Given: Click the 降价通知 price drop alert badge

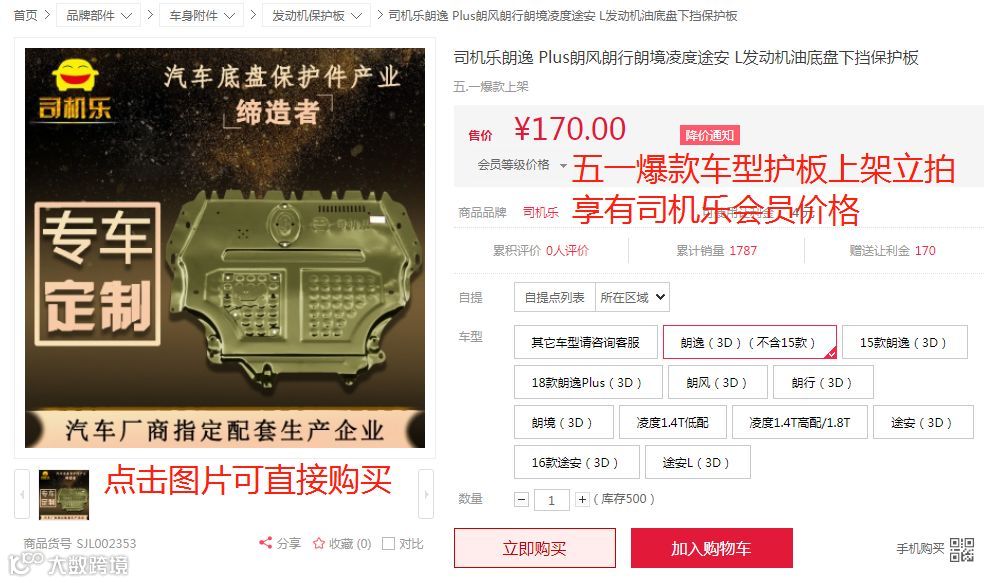Looking at the screenshot, I should (709, 135).
